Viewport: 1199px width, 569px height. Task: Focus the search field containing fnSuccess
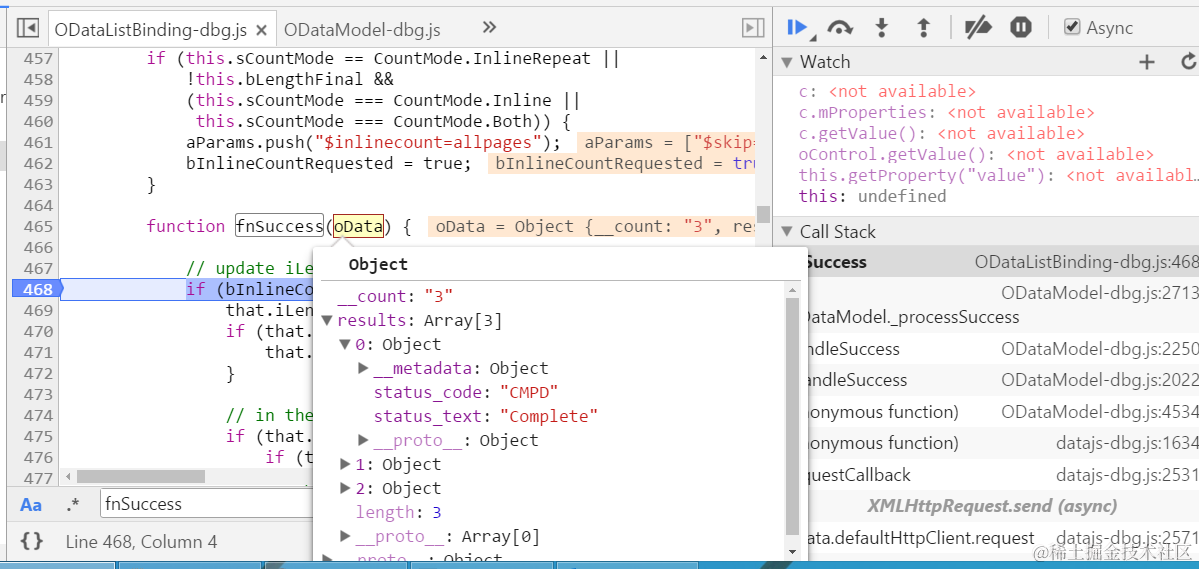point(206,504)
